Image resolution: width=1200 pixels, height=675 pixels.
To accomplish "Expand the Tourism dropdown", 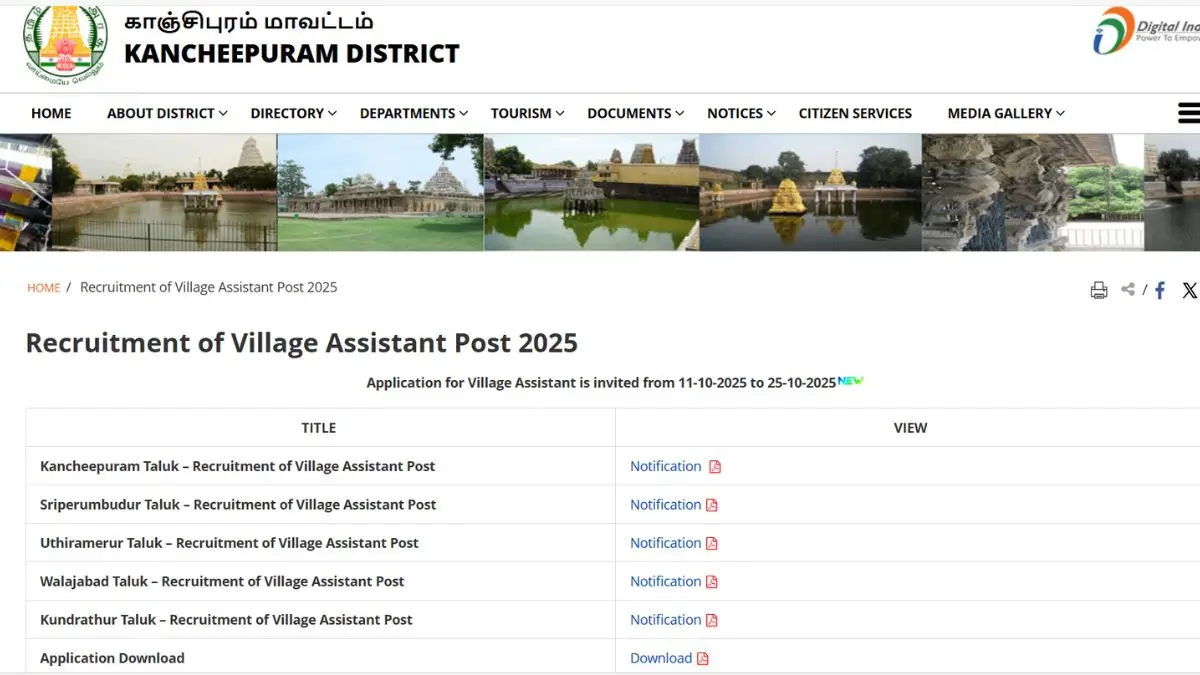I will pos(527,113).
